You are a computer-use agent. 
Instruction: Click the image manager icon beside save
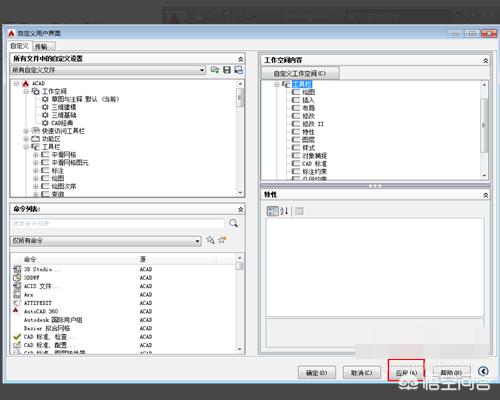[239, 70]
